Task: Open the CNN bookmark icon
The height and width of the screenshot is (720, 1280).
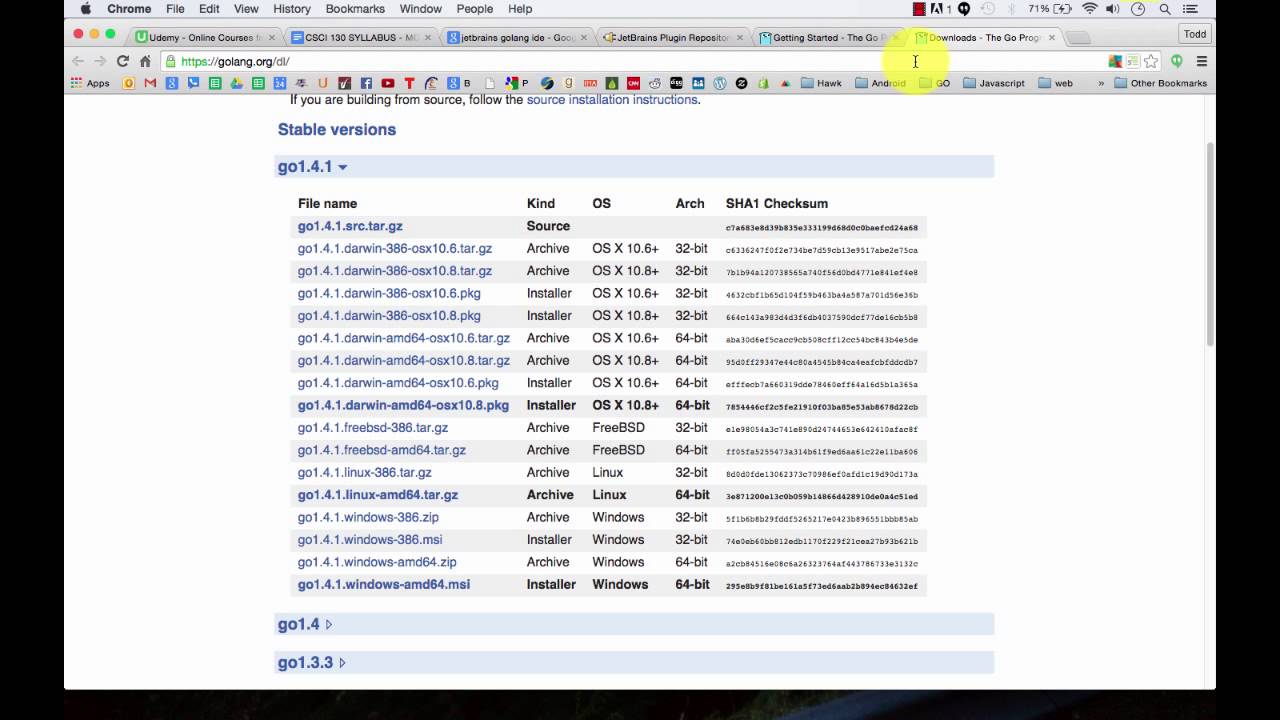Action: coord(633,83)
